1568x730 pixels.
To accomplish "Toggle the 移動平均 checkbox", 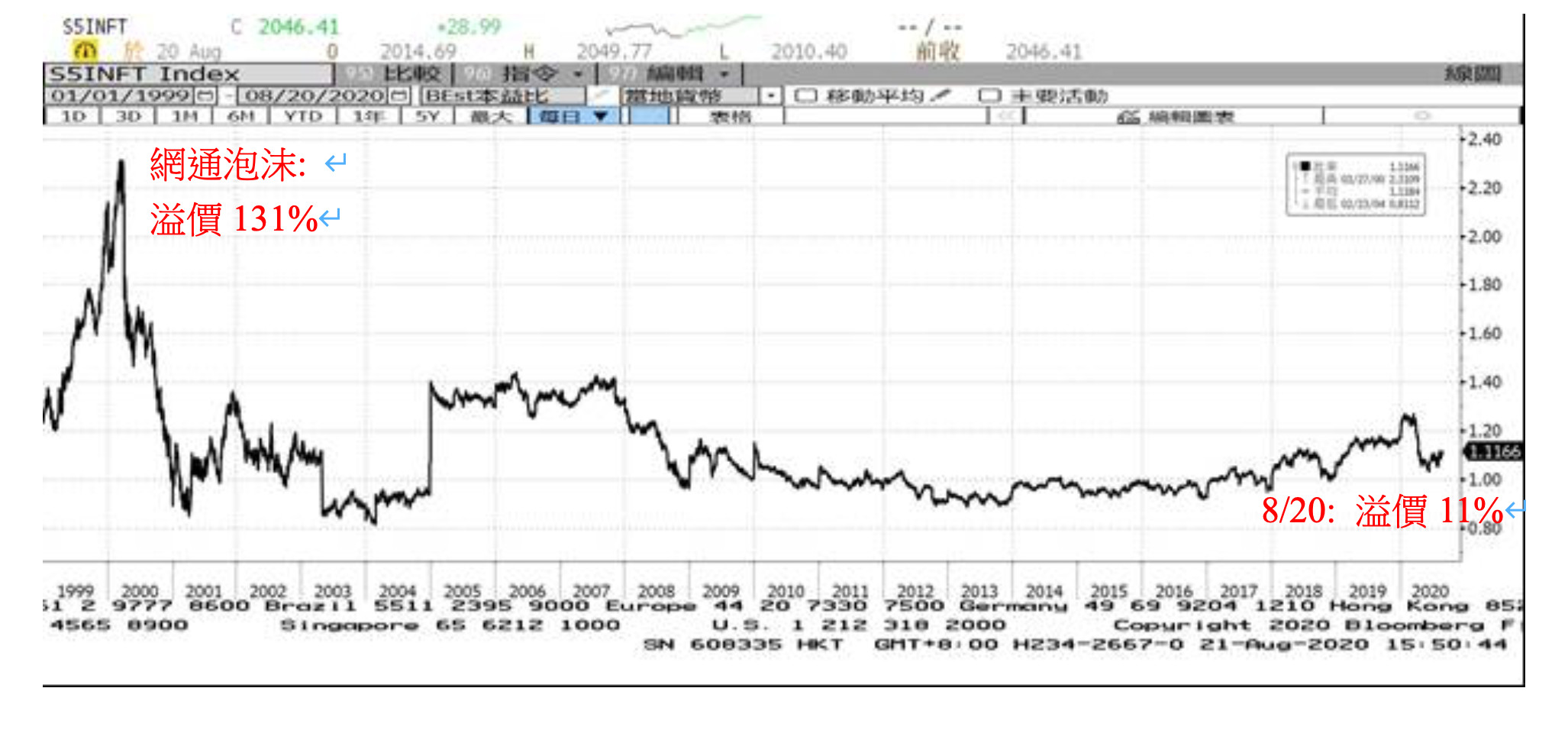I will pos(805,95).
